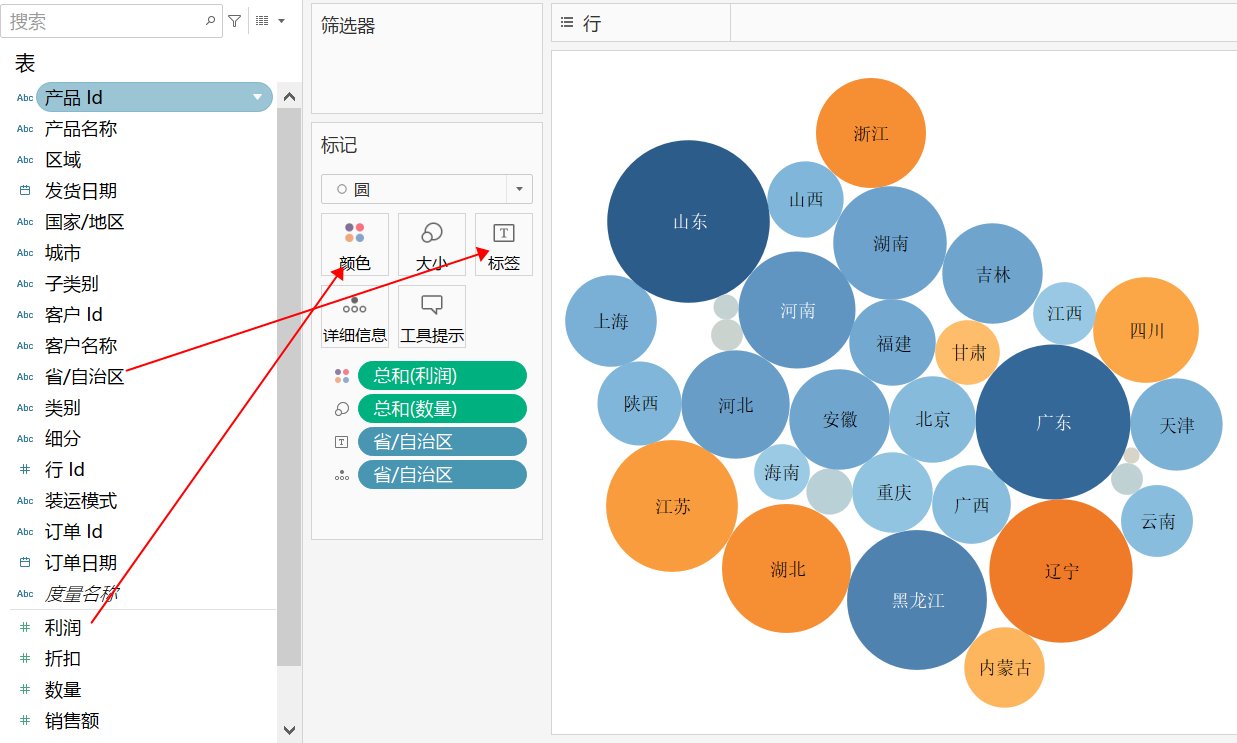This screenshot has width=1237, height=743.
Task: Open the 产品 Id field dropdown arrow
Action: (258, 97)
